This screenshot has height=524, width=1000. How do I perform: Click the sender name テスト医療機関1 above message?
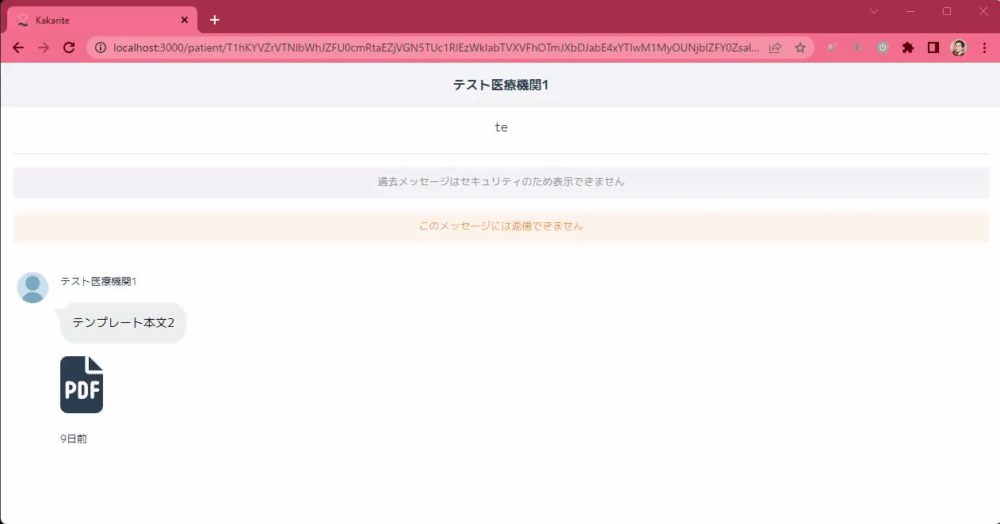98,281
